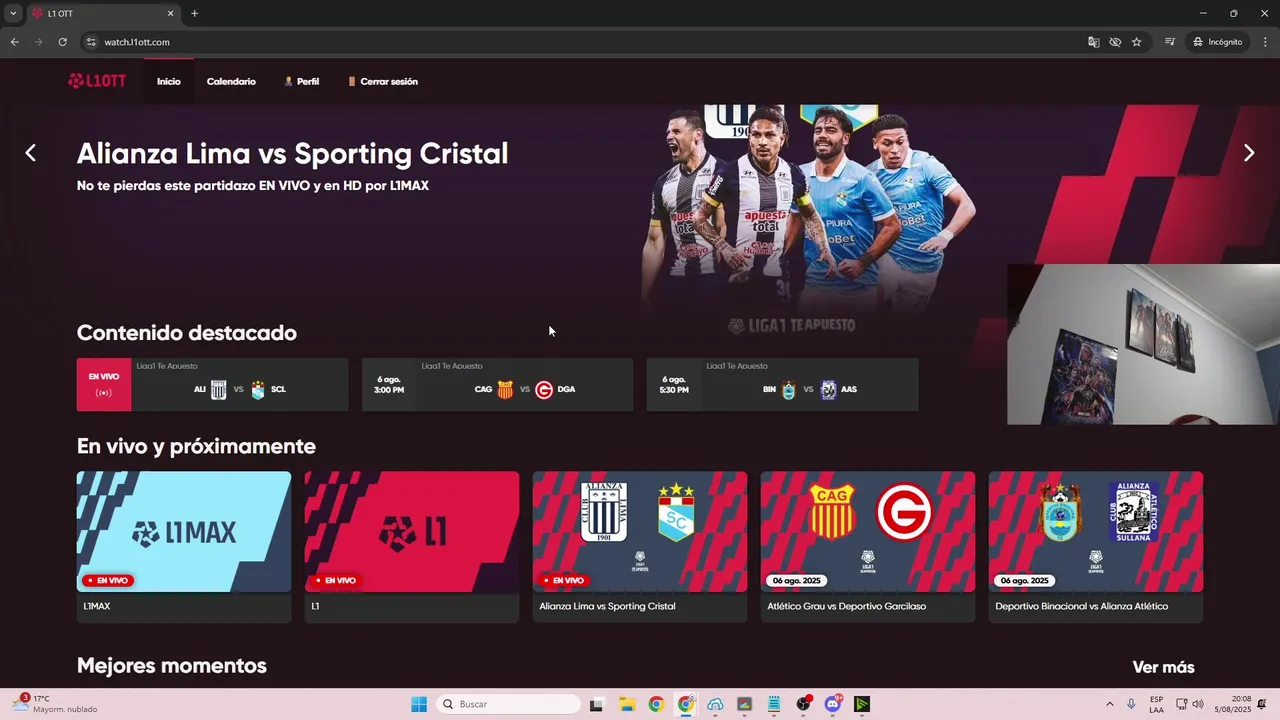The image size is (1280, 720).
Task: Open Alianza Lima vs Sporting Cristal thumbnail
Action: [640, 531]
